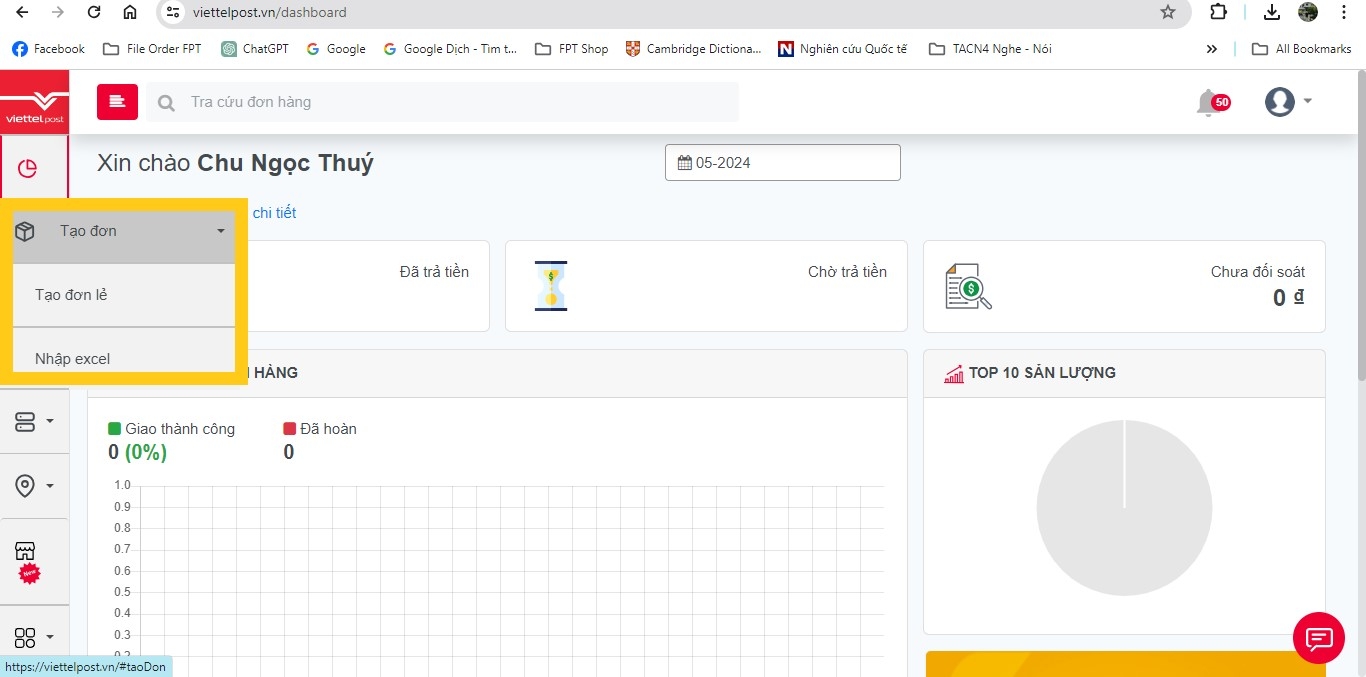Toggle the Giao thành công legend item
Screen dimensions: 1366x677
(171, 428)
